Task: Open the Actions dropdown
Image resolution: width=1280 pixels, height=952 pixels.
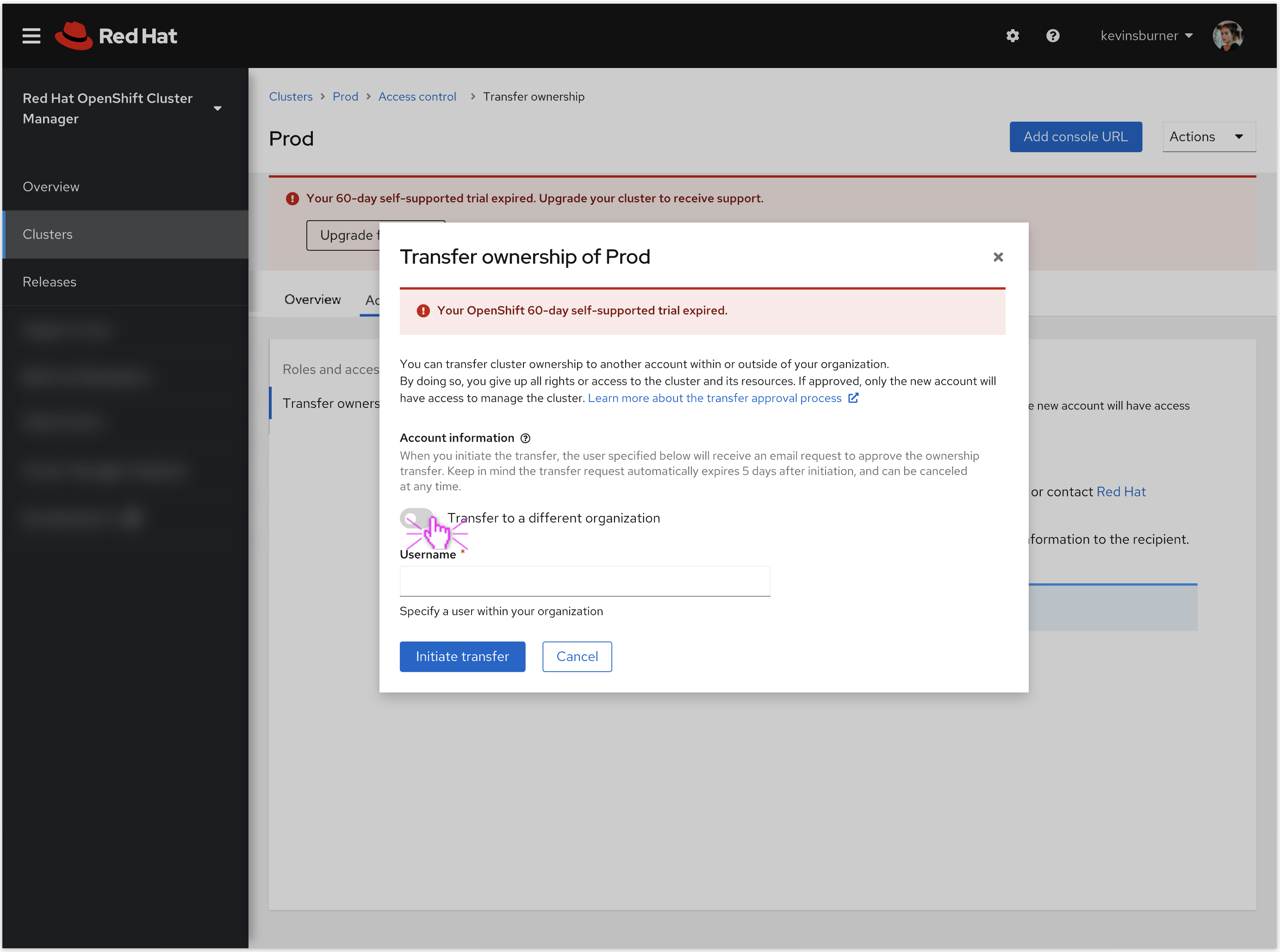Action: (x=1209, y=136)
